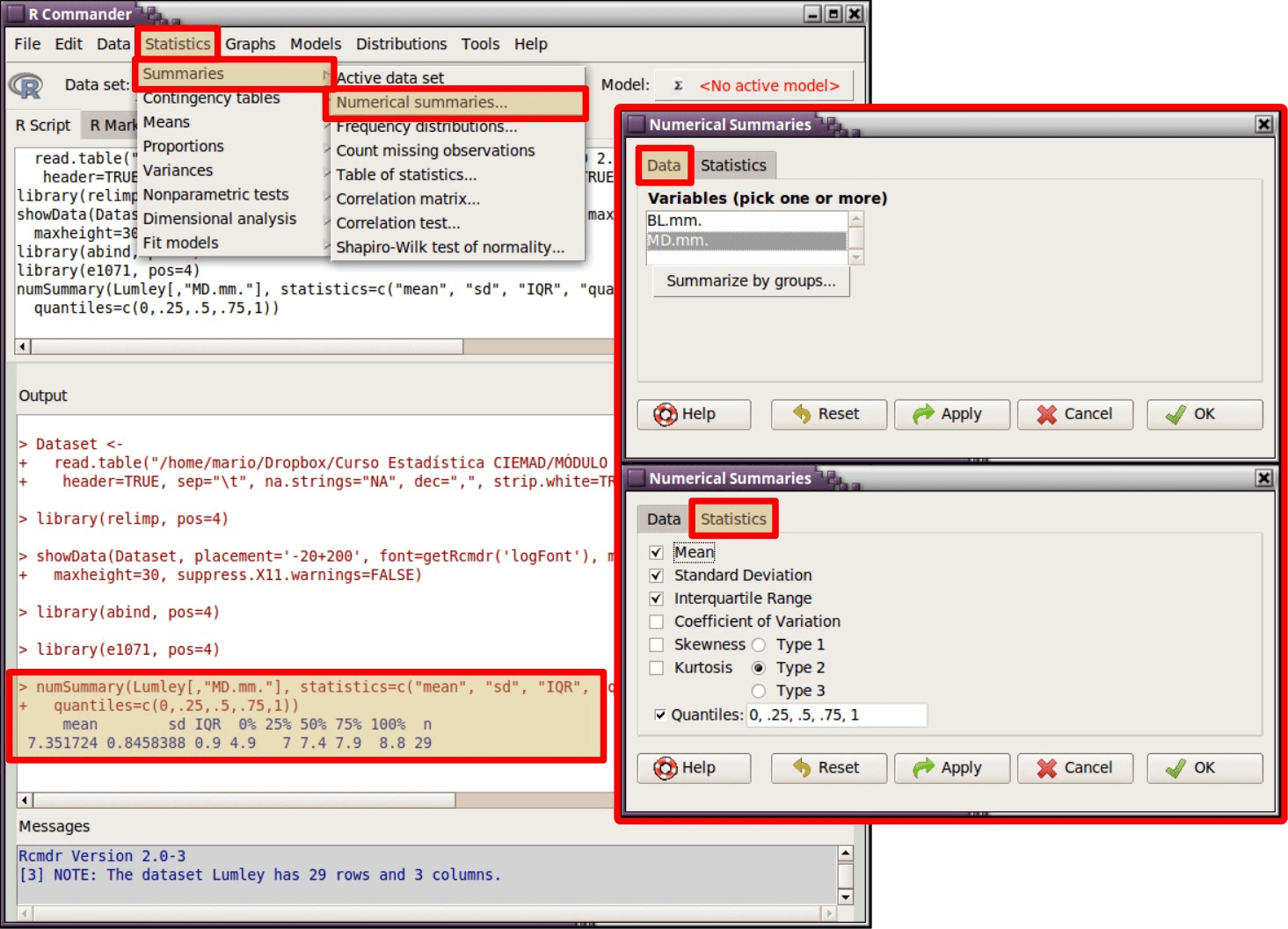Viewport: 1288px width, 929px height.
Task: Uncheck the Standard Deviation checkbox
Action: pos(656,576)
